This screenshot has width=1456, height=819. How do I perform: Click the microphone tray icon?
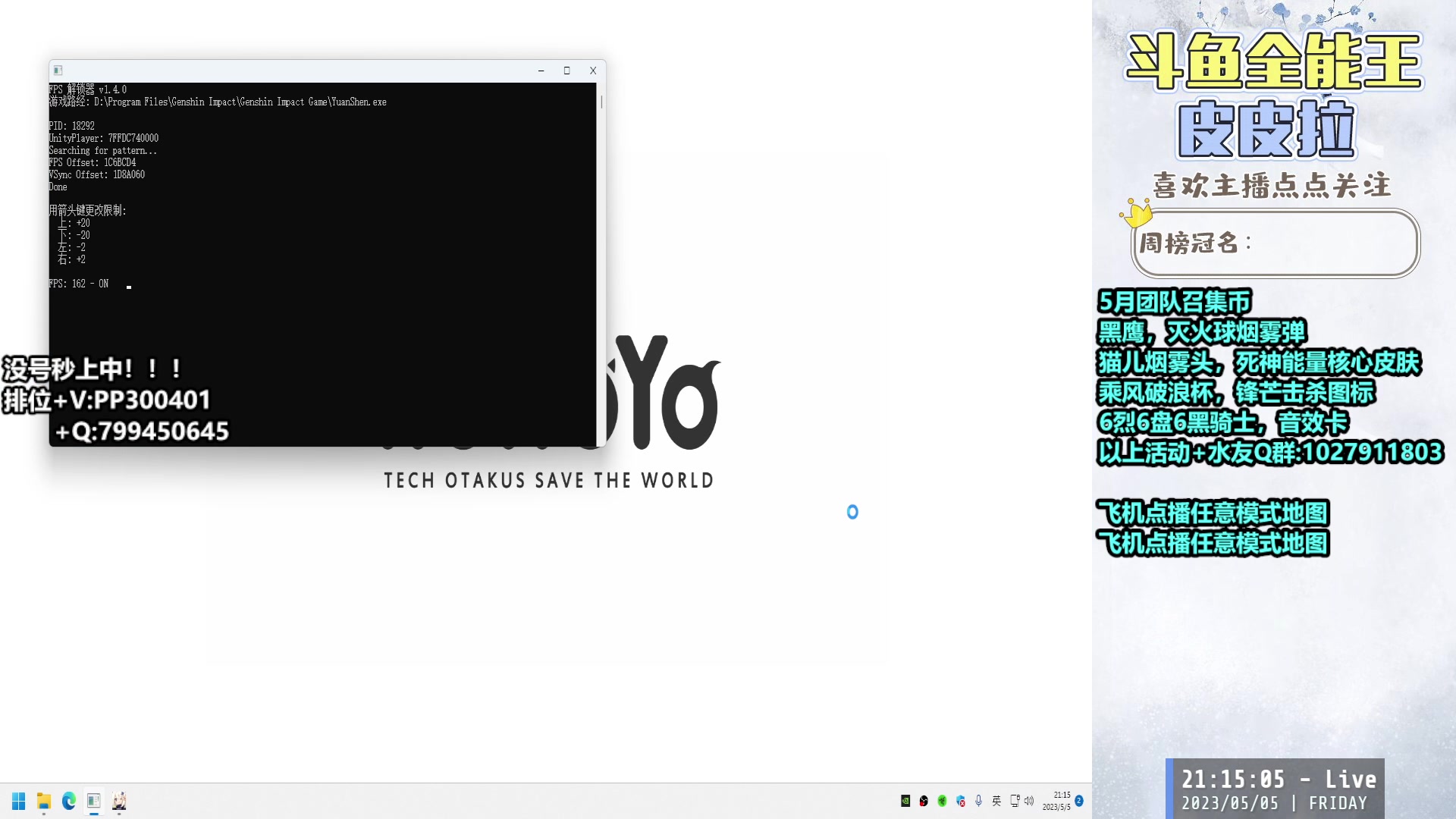pyautogui.click(x=979, y=801)
